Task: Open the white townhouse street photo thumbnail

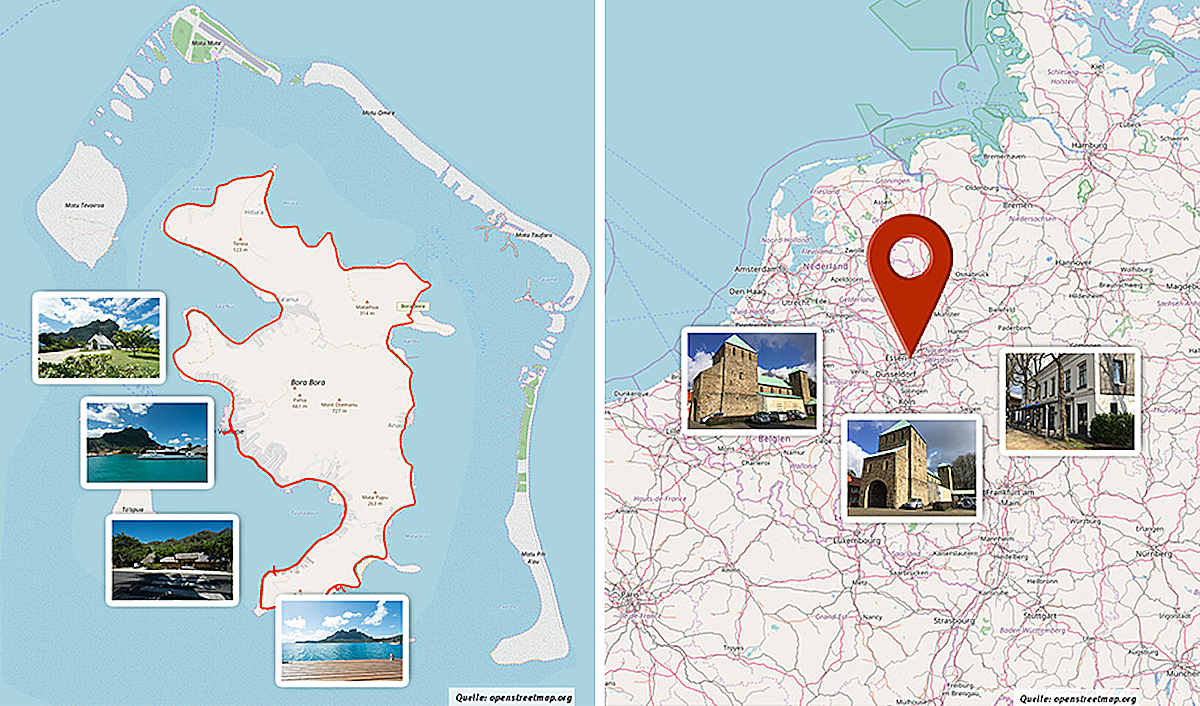Action: click(x=1070, y=401)
